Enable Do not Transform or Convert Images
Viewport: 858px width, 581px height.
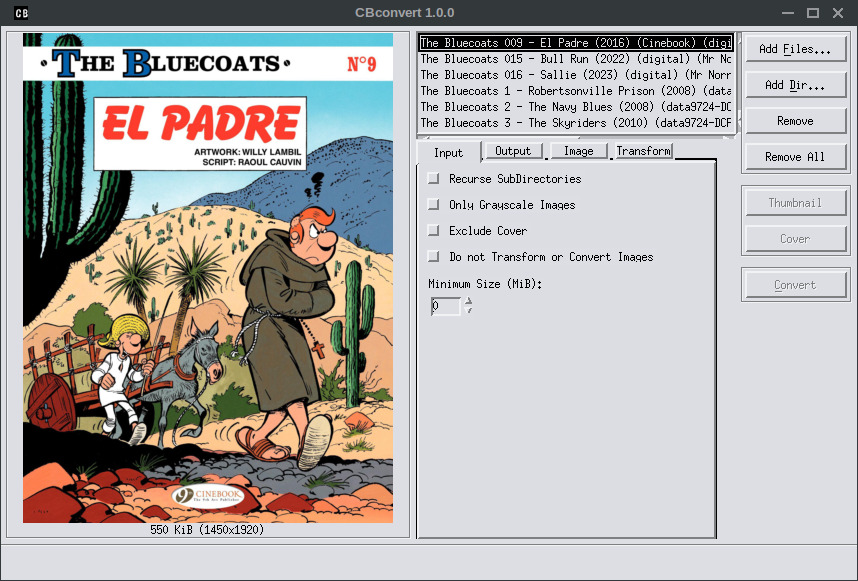click(433, 257)
